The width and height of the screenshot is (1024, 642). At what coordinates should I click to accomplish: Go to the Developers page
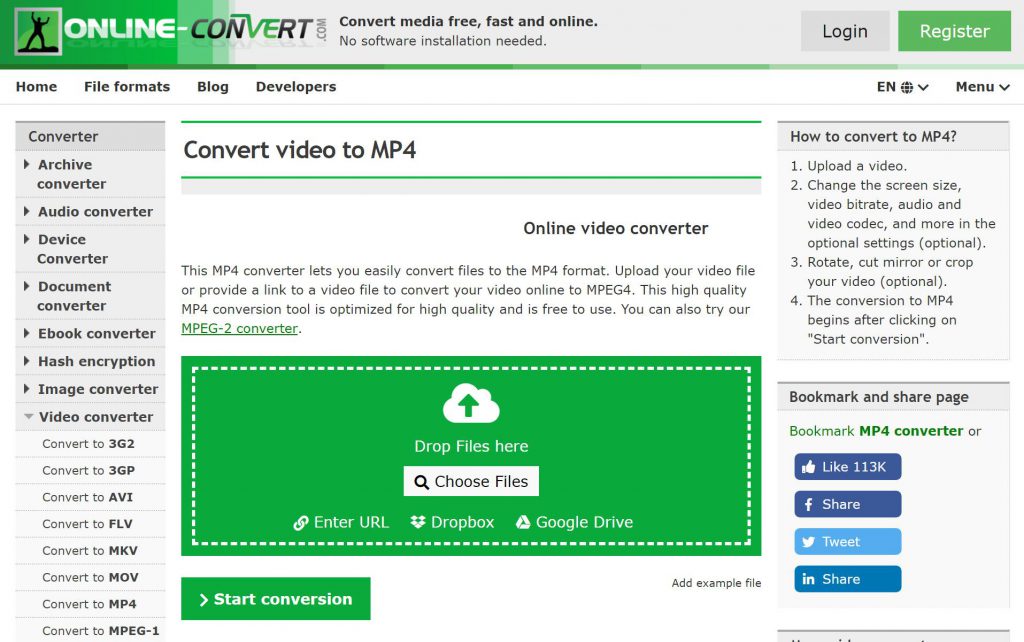tap(296, 87)
